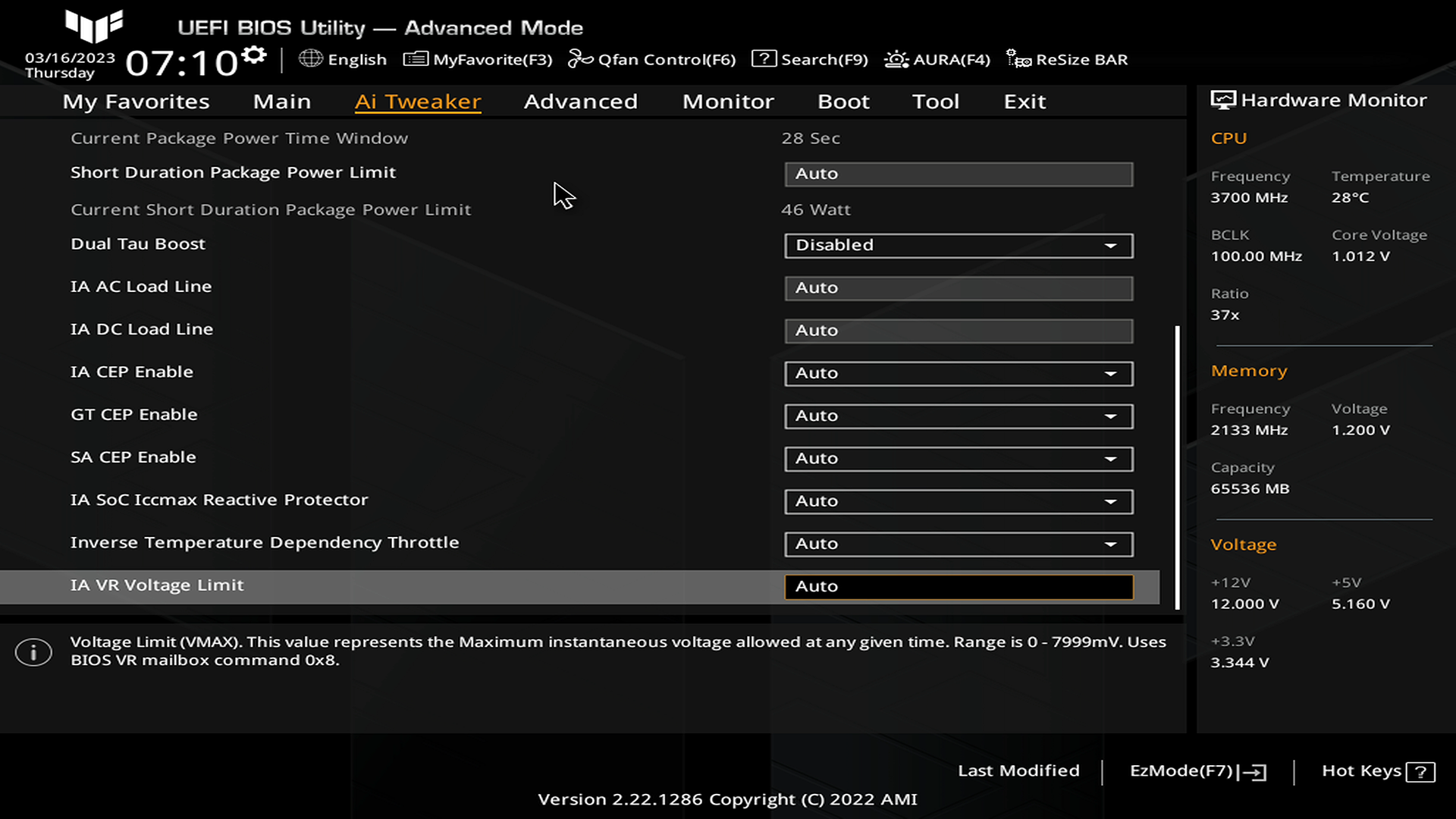
Task: Open AURA lighting icon
Action: click(x=896, y=59)
